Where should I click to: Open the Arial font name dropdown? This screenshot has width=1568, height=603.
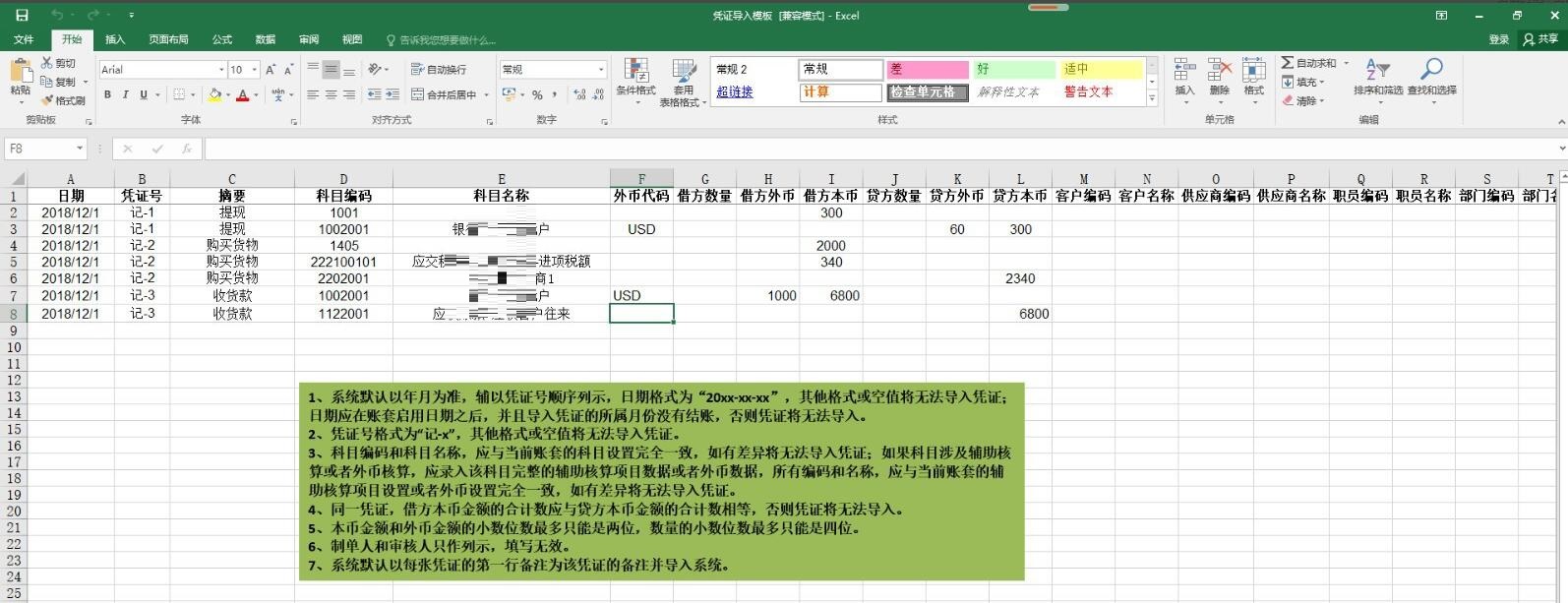pyautogui.click(x=221, y=70)
